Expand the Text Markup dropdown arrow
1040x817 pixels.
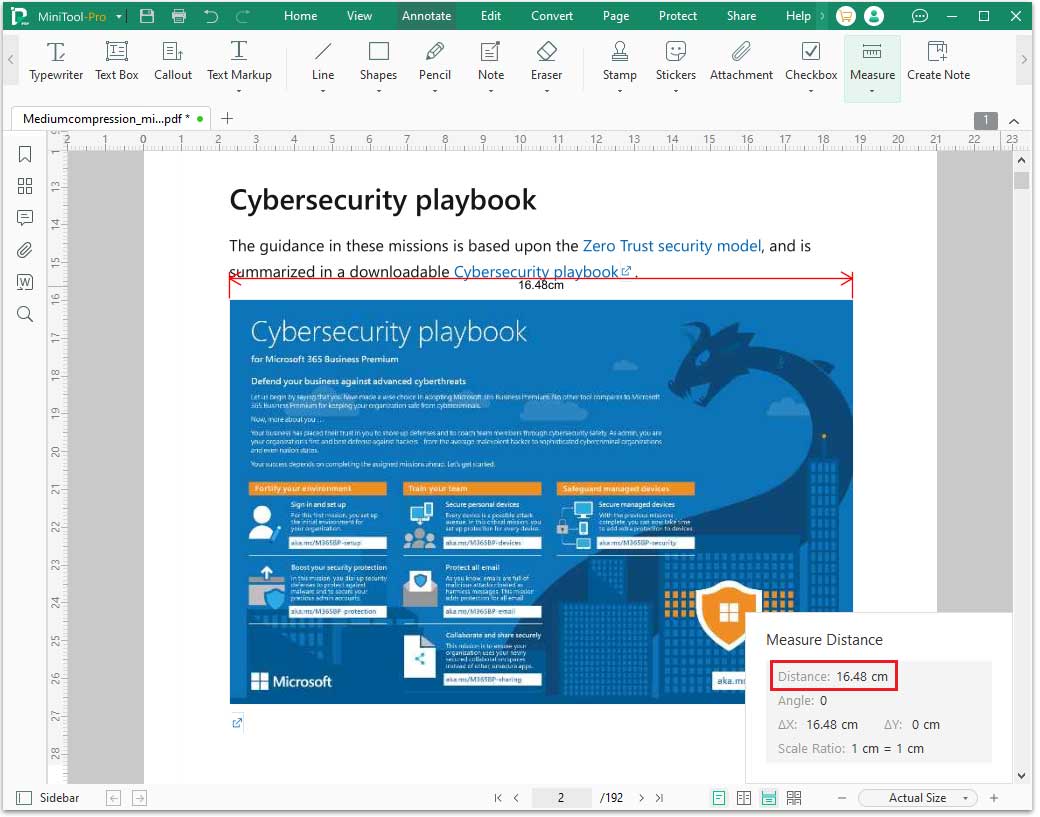239,91
